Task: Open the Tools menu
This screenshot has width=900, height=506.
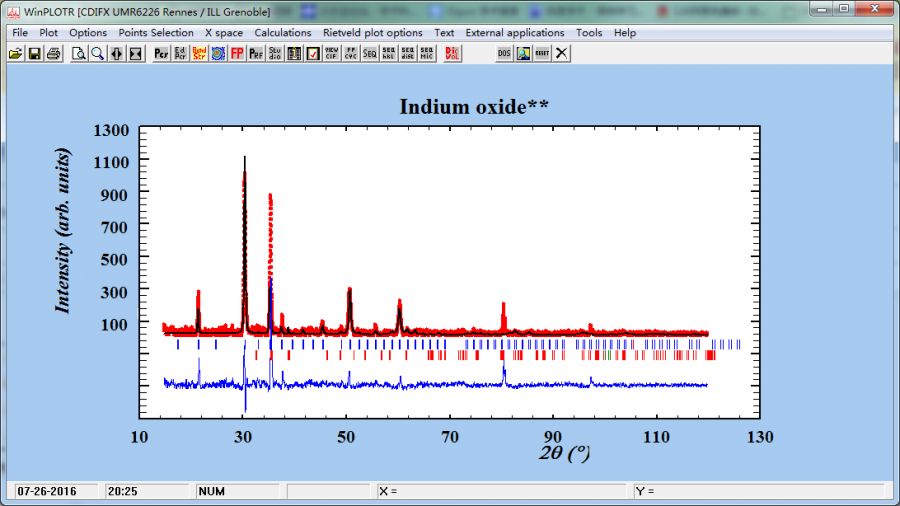Action: tap(589, 33)
